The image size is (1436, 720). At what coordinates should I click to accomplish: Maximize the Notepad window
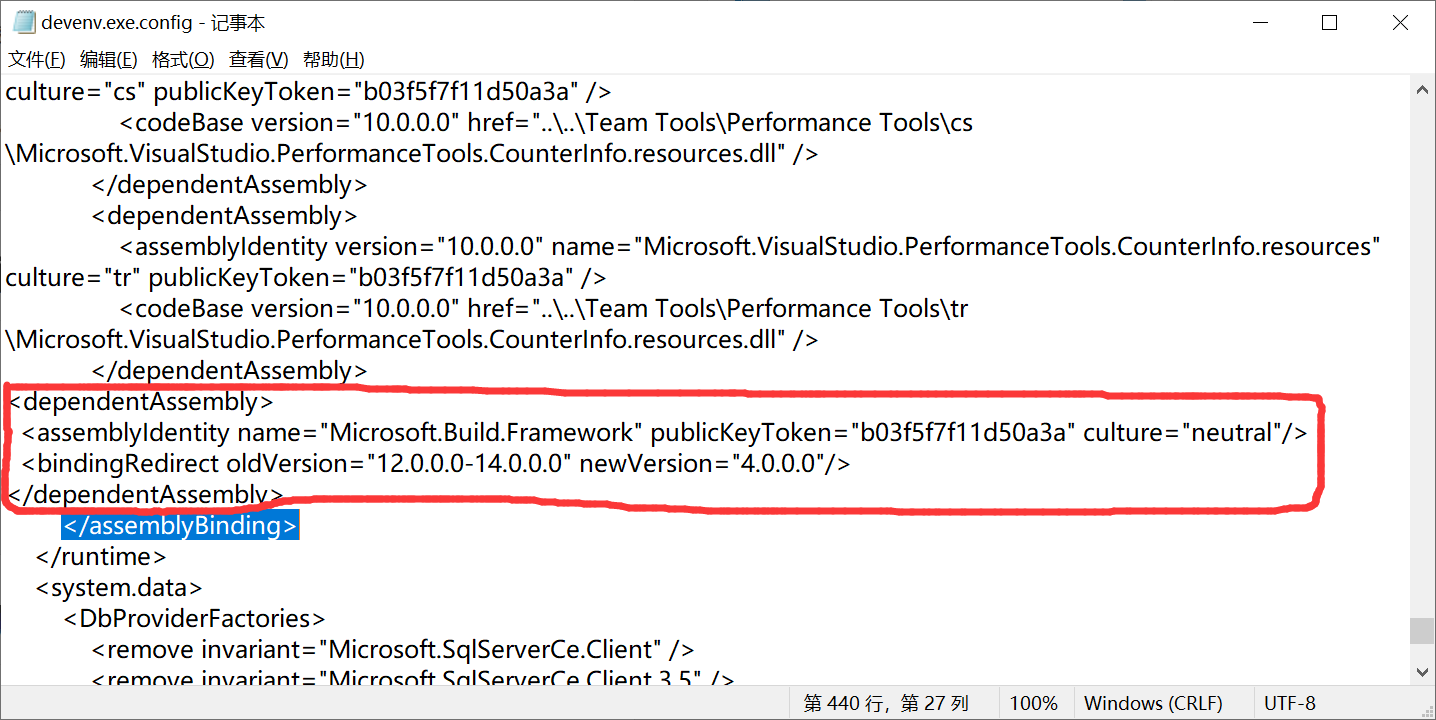tap(1329, 22)
